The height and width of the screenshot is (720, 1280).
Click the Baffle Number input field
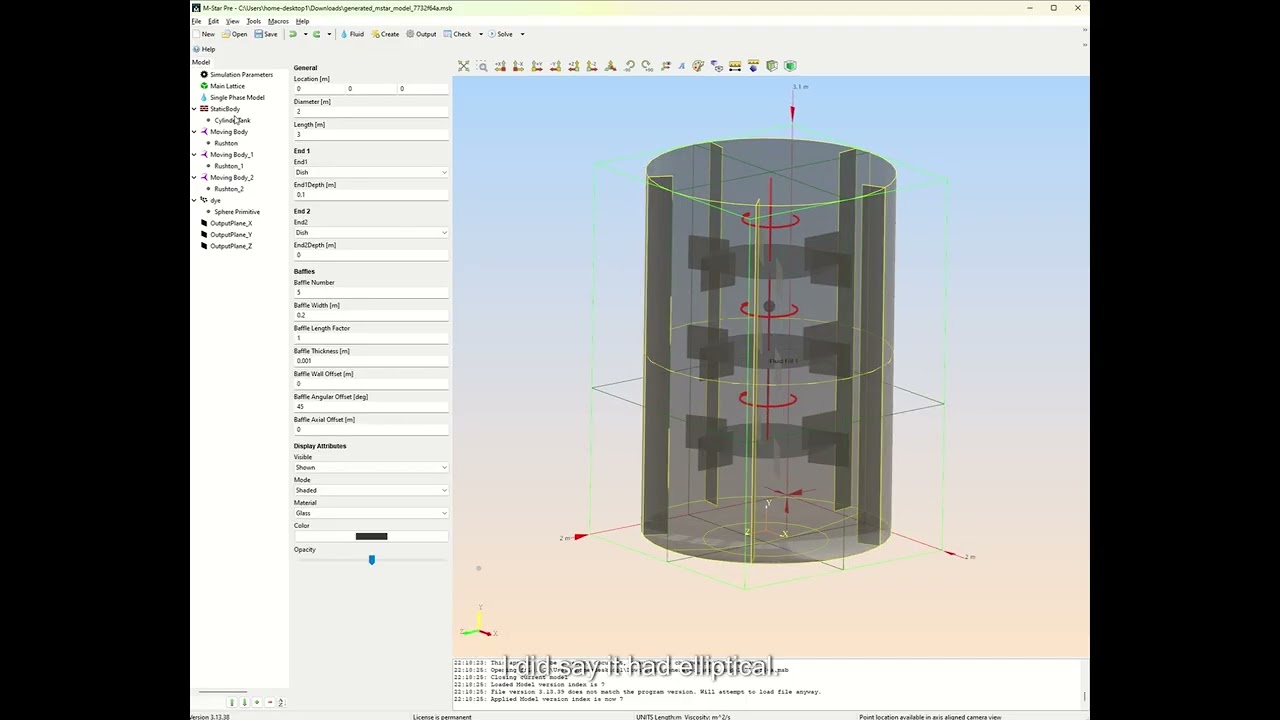[371, 292]
